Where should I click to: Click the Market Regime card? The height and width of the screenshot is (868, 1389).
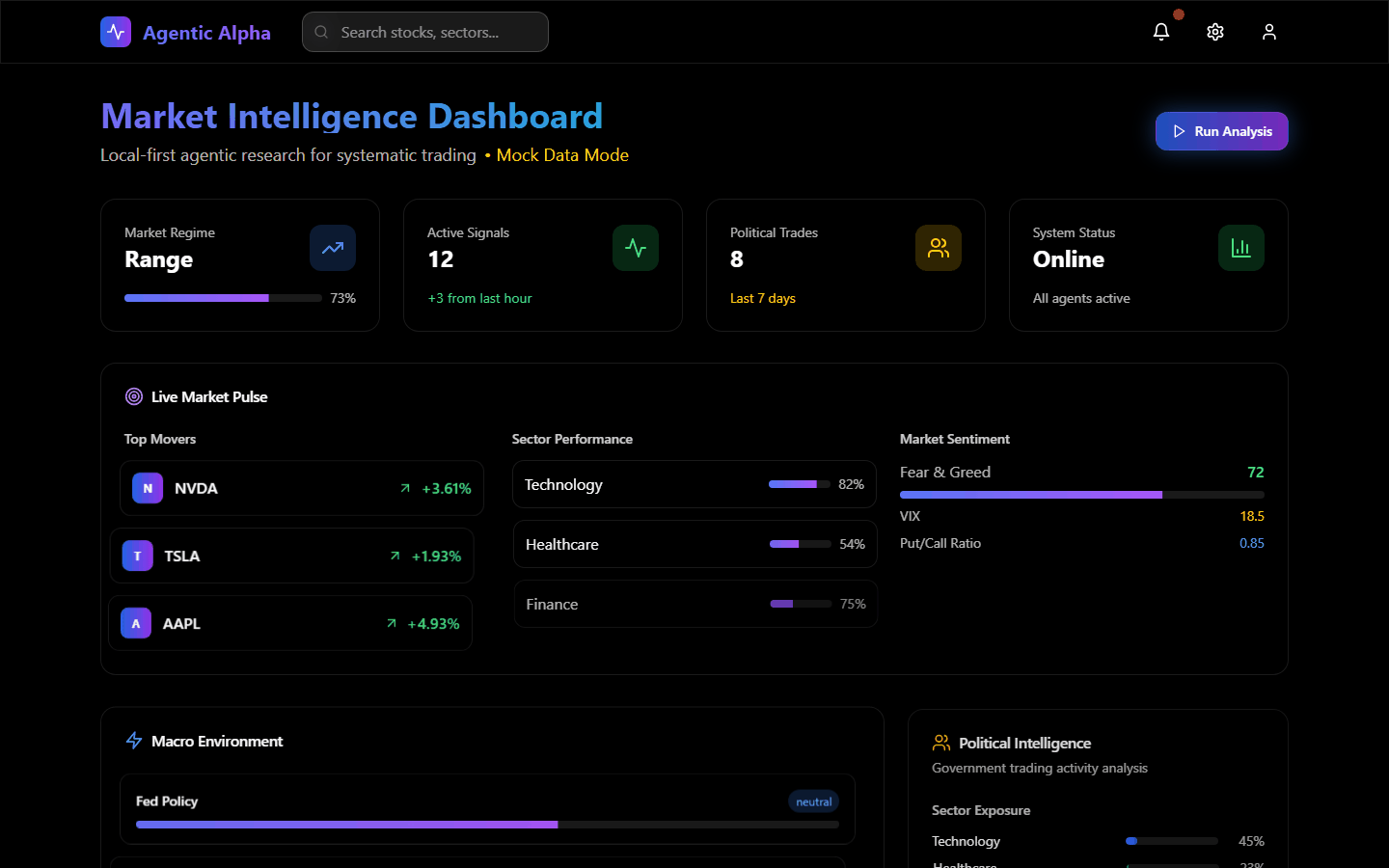click(x=240, y=265)
